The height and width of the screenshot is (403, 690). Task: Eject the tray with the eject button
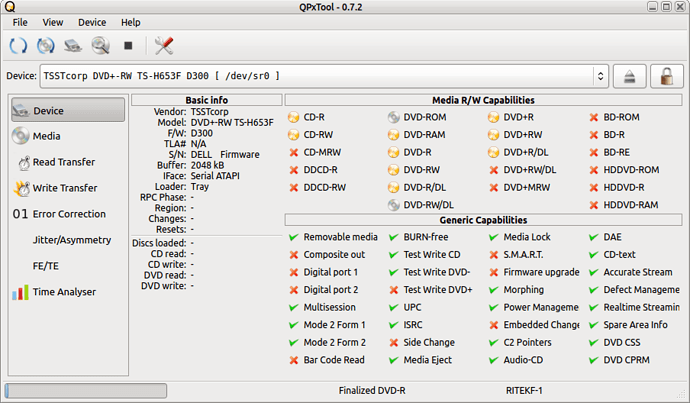(630, 76)
